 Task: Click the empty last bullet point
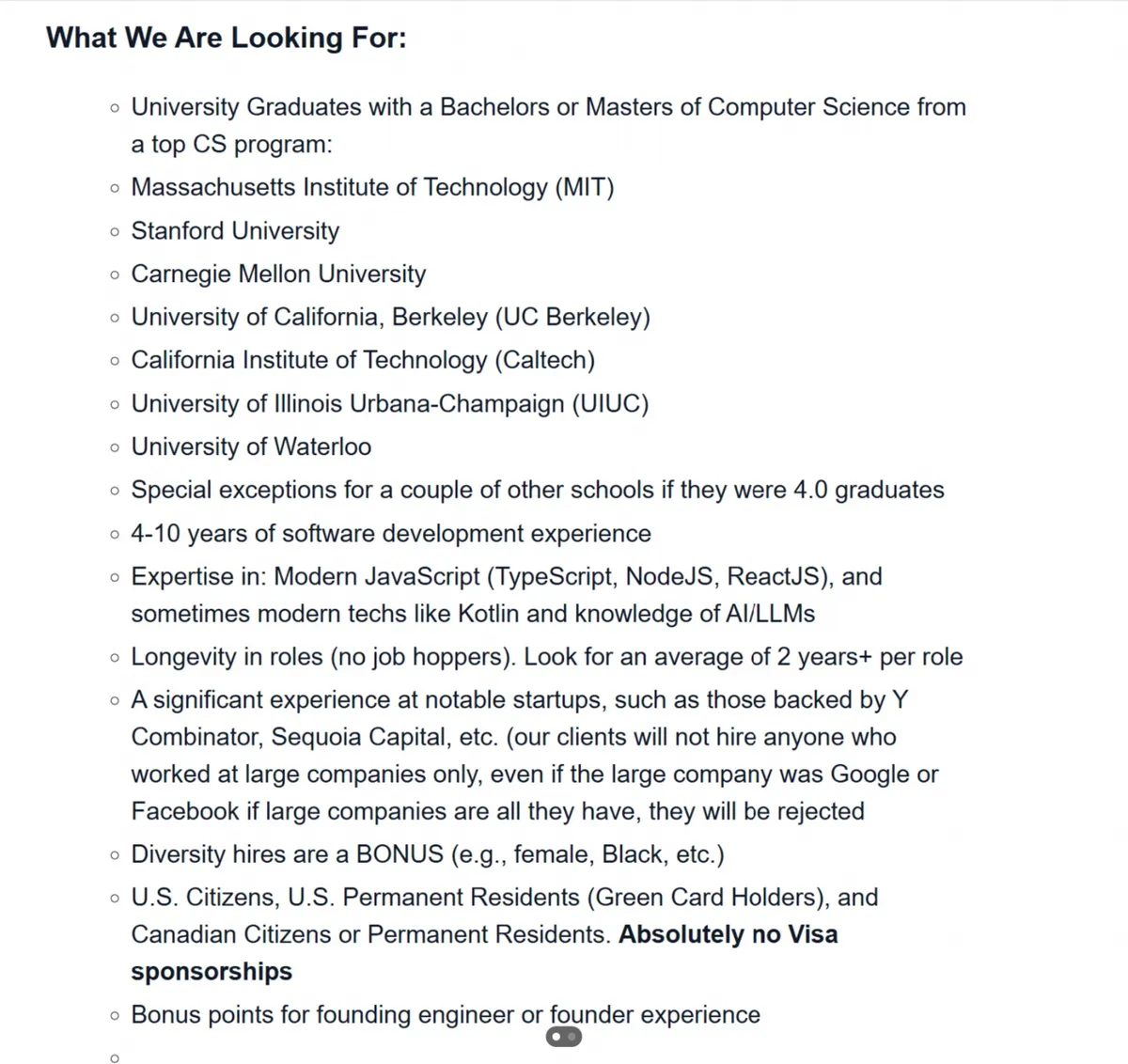[115, 1058]
